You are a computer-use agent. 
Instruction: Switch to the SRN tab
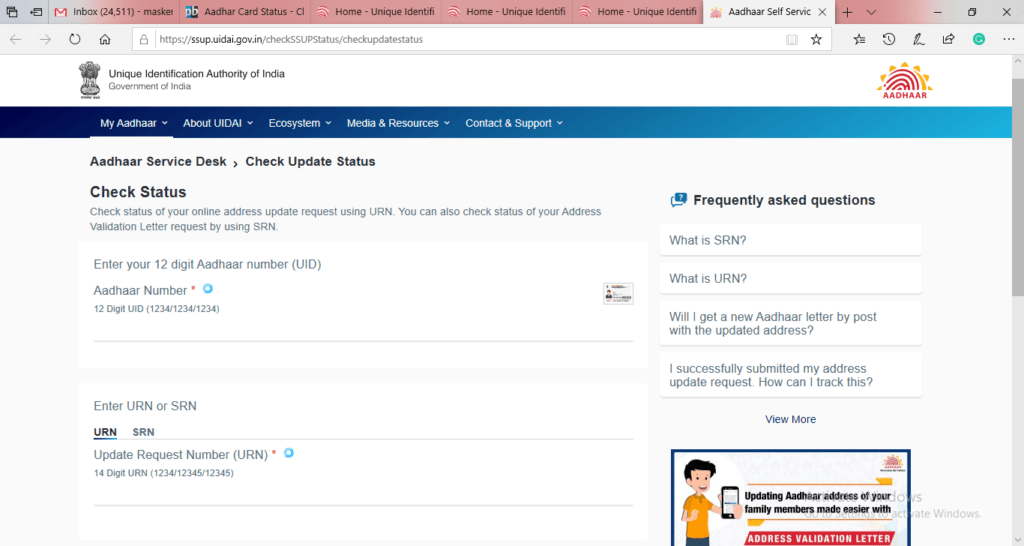[144, 432]
